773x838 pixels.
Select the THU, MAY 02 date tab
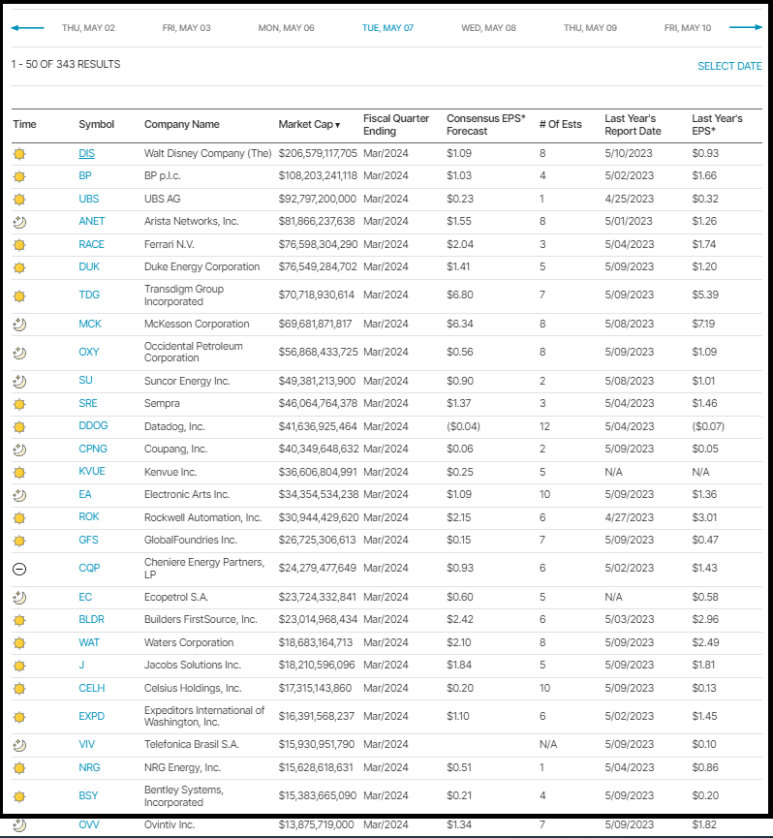point(88,28)
